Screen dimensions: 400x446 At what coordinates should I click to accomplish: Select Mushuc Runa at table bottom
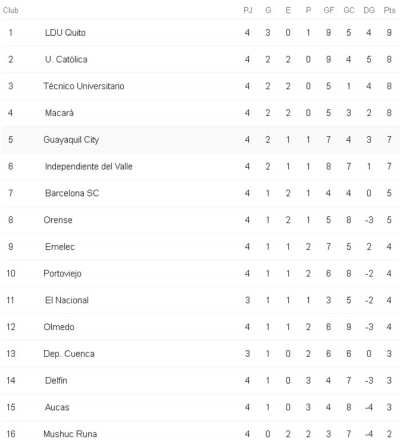tap(70, 434)
